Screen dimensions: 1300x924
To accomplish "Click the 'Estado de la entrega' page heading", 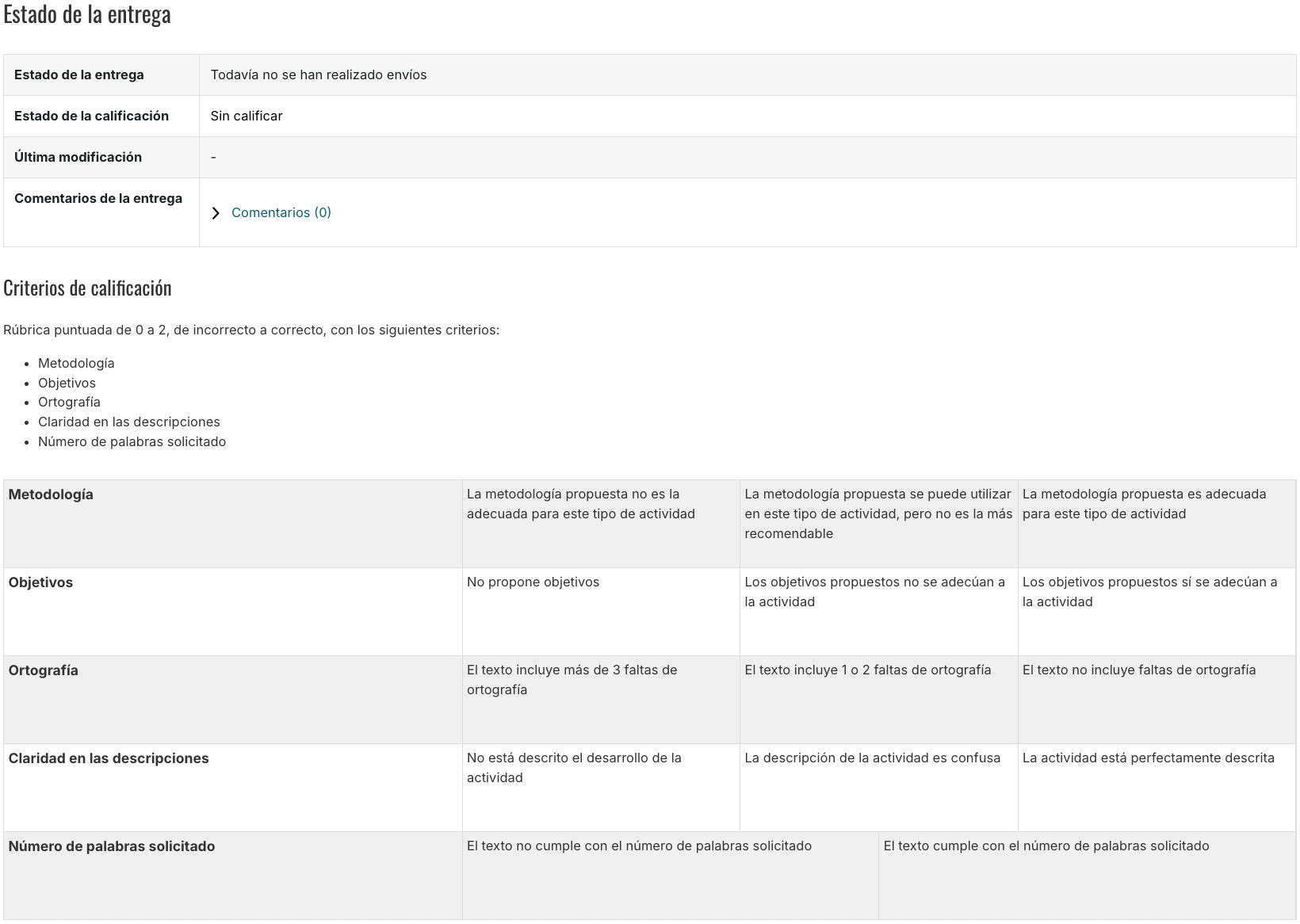I will point(87,15).
